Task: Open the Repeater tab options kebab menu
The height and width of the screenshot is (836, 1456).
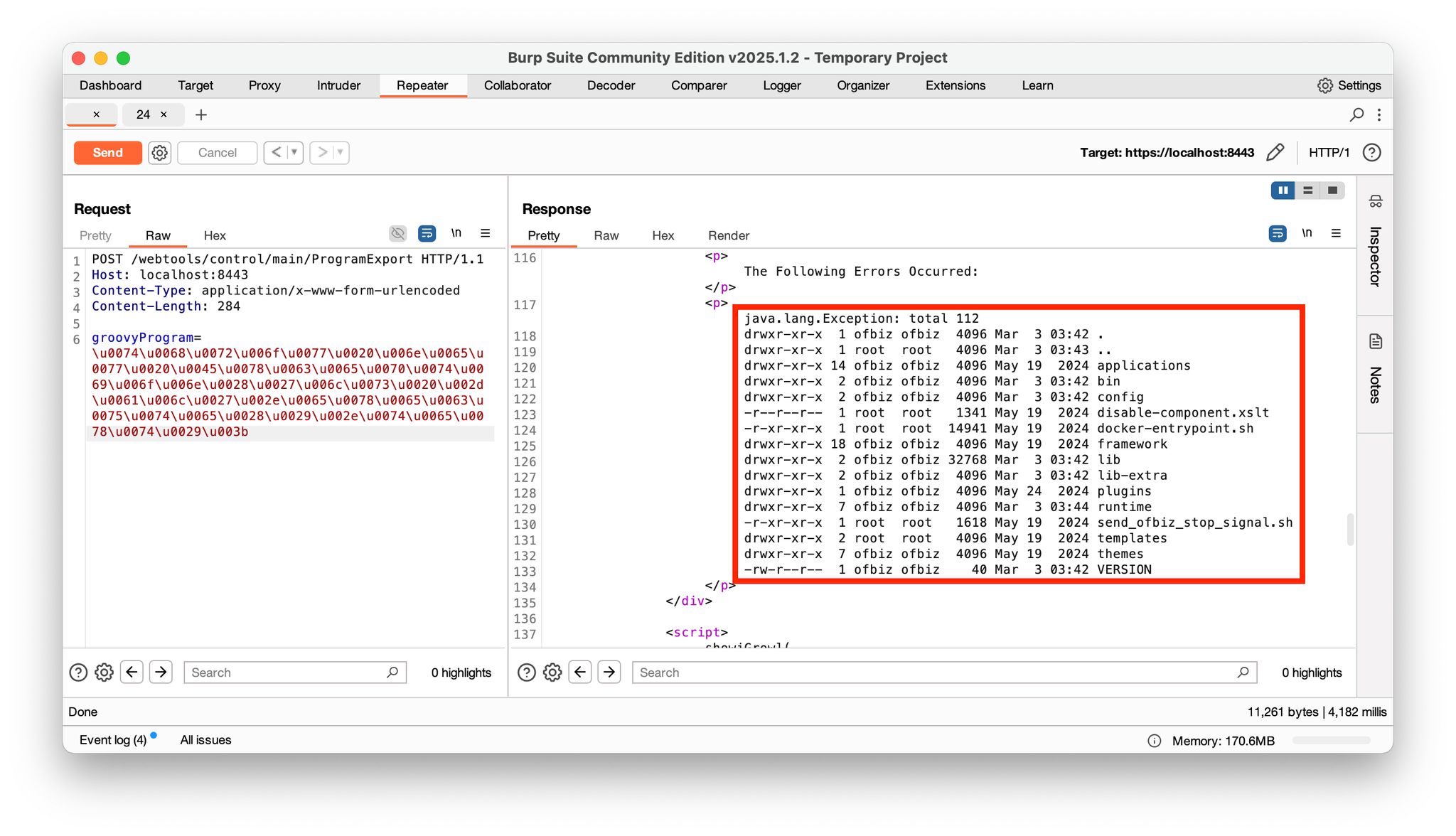Action: coord(1379,114)
